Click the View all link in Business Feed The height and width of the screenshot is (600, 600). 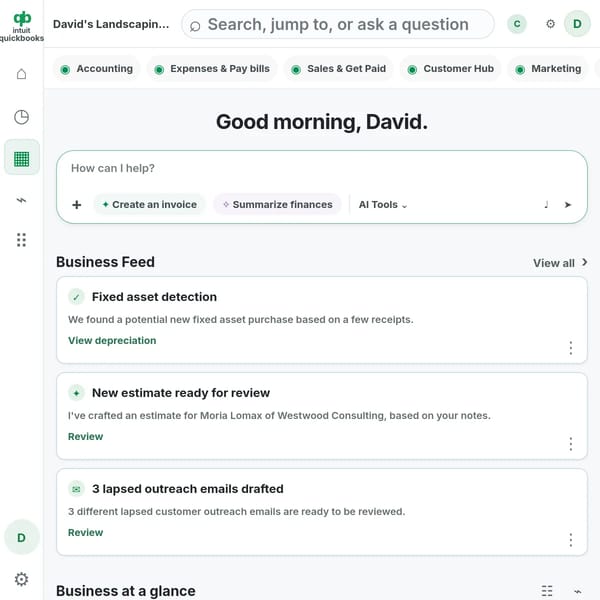coord(554,263)
